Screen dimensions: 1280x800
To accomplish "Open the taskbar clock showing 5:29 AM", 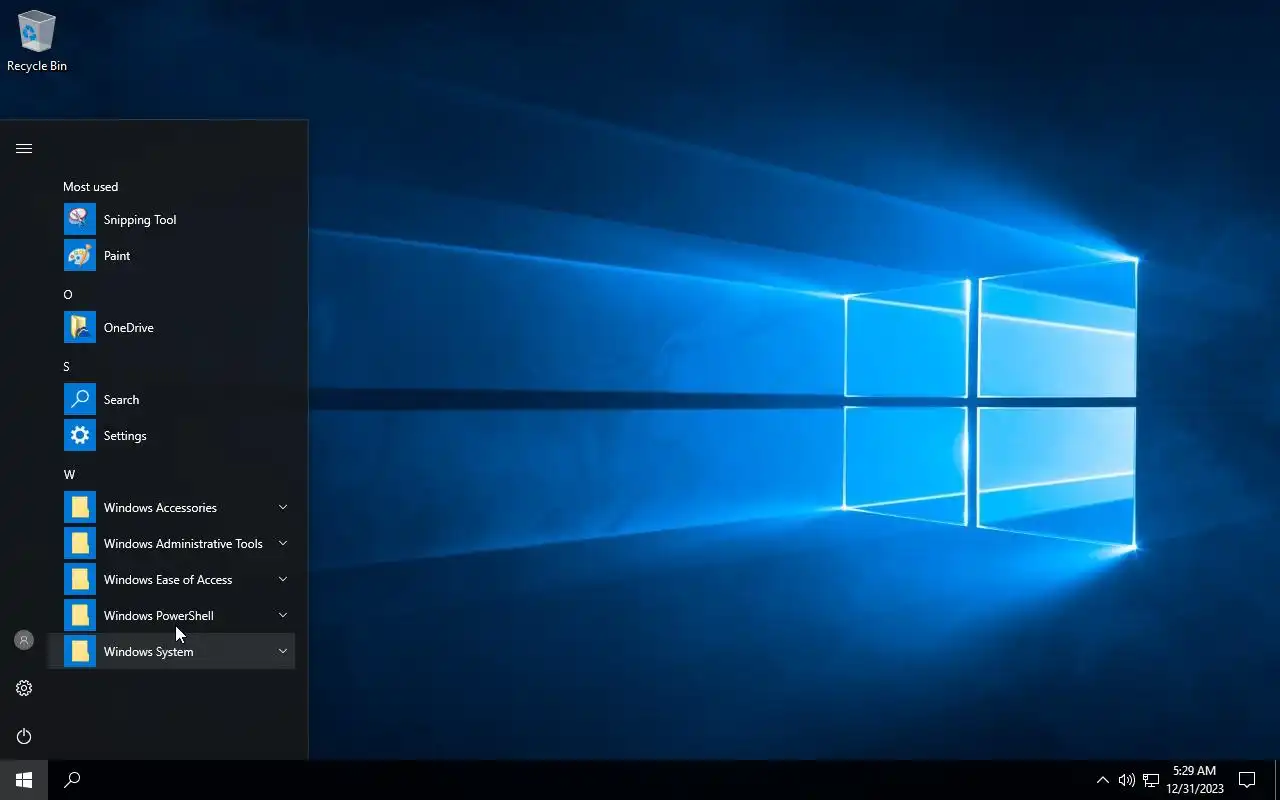I will [1194, 780].
